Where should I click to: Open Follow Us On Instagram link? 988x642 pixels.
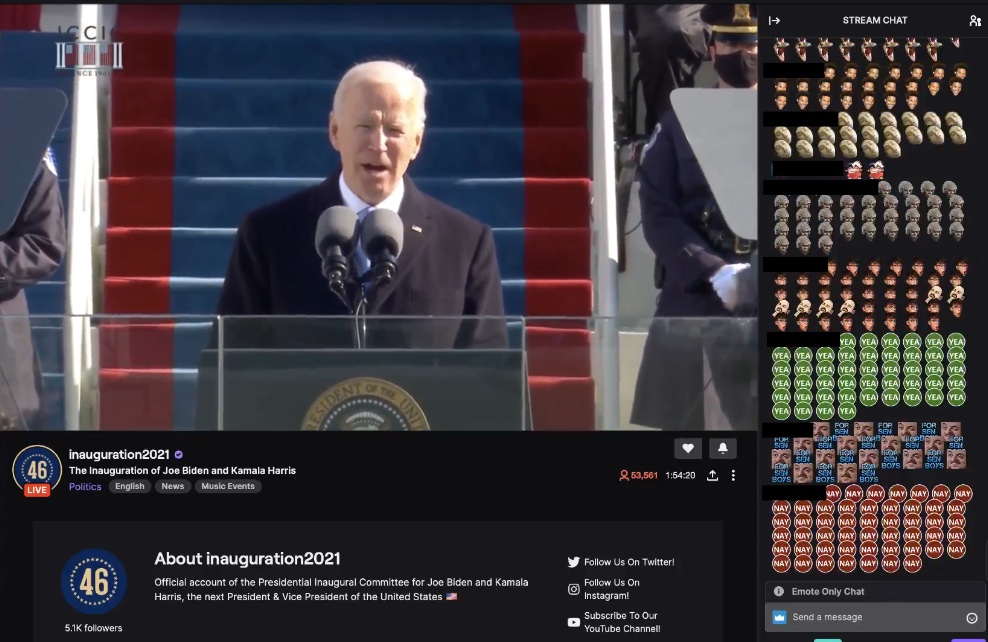612,589
